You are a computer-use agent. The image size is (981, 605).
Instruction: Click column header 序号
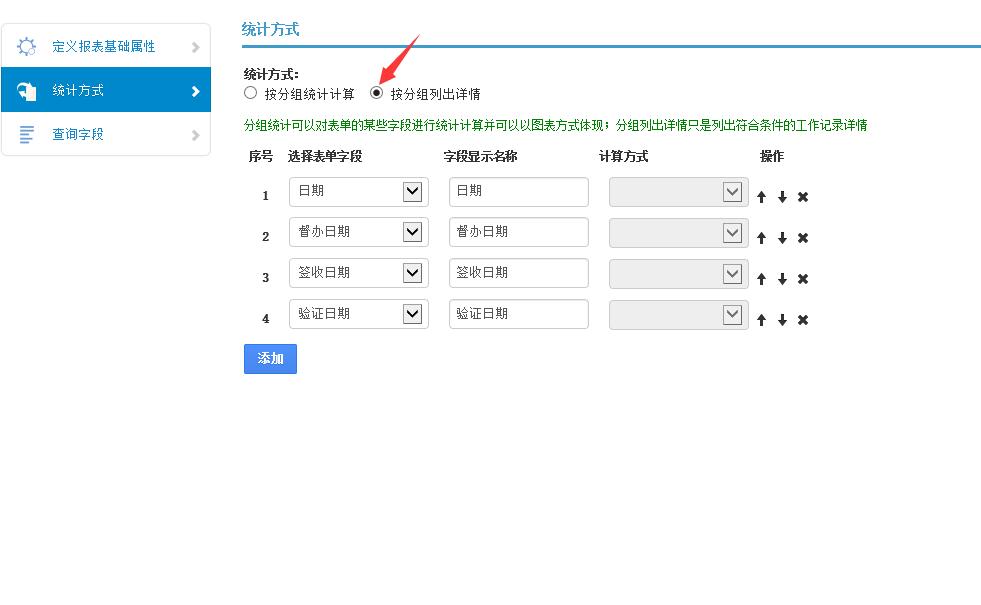click(260, 156)
